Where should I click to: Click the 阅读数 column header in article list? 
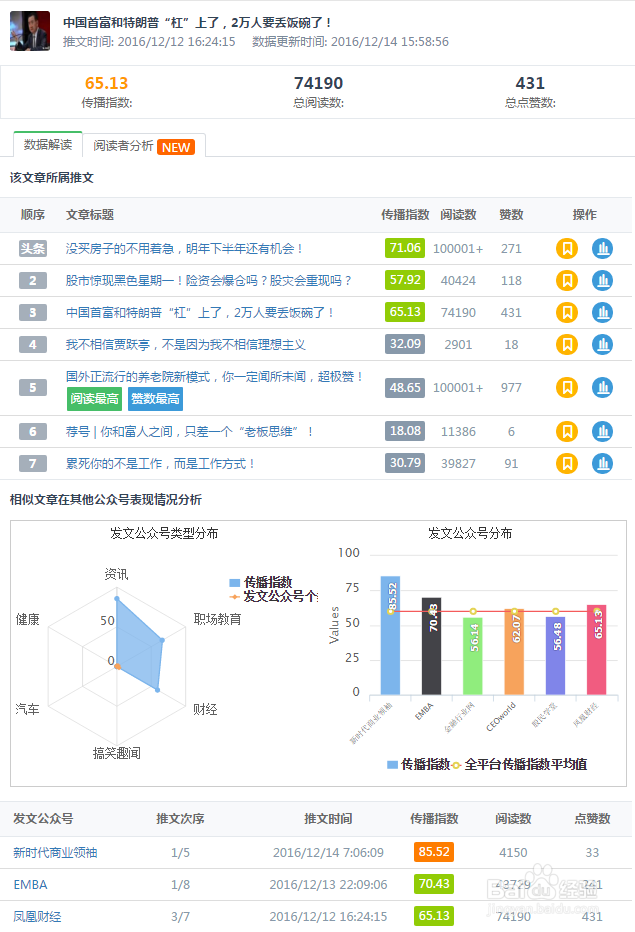(458, 215)
